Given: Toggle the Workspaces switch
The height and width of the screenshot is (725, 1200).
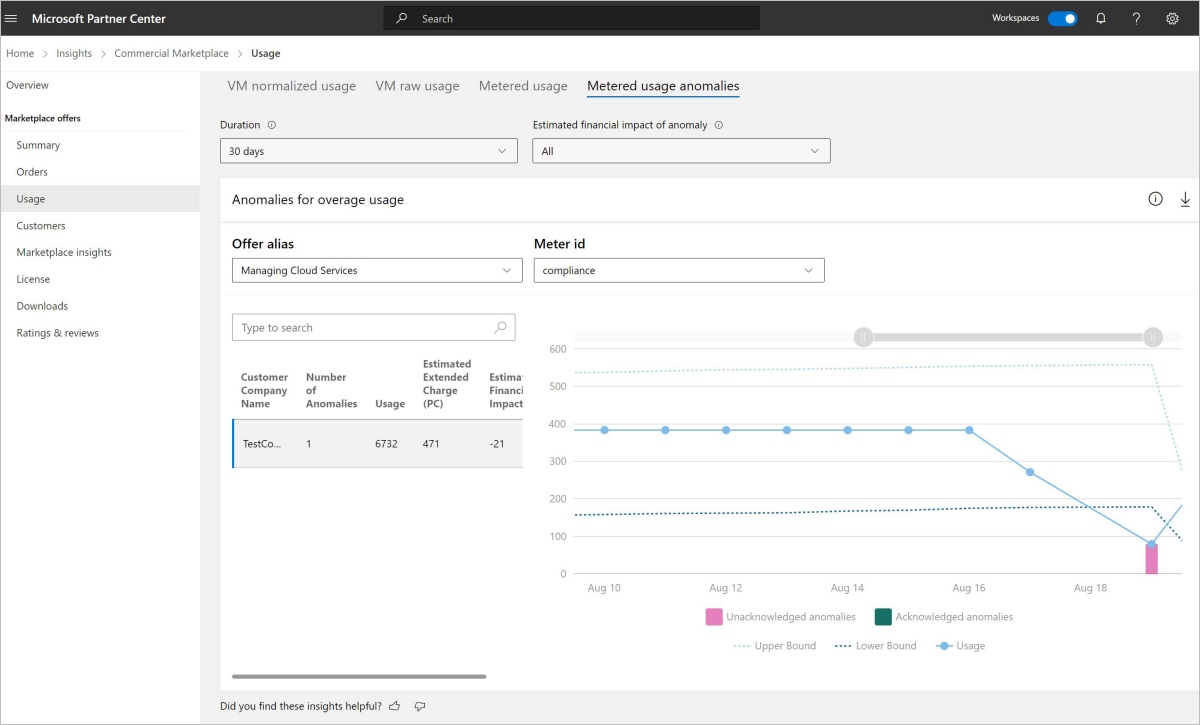Looking at the screenshot, I should tap(1062, 18).
